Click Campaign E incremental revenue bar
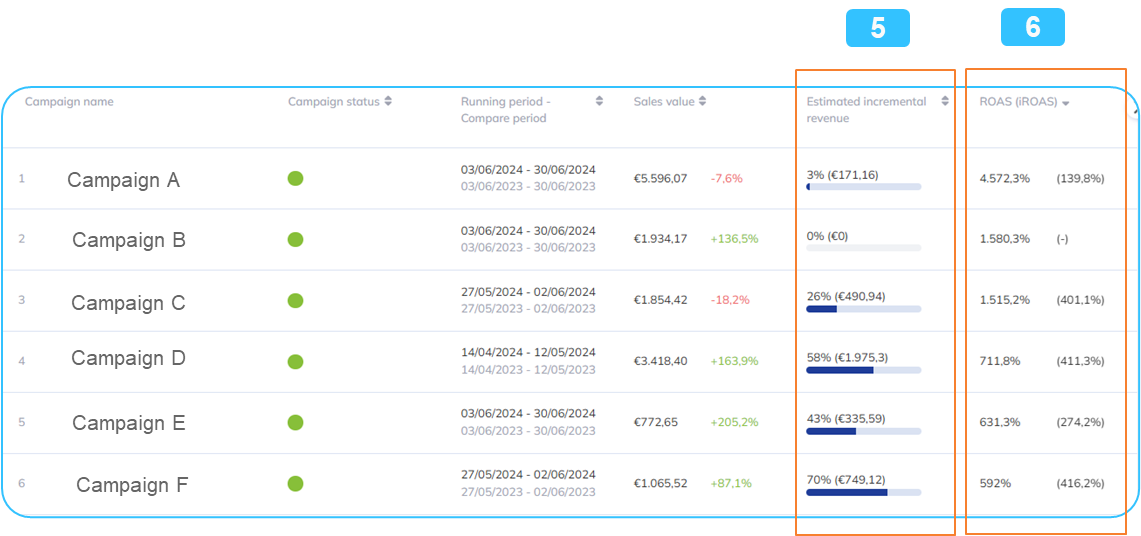This screenshot has height=536, width=1141. pos(864,431)
